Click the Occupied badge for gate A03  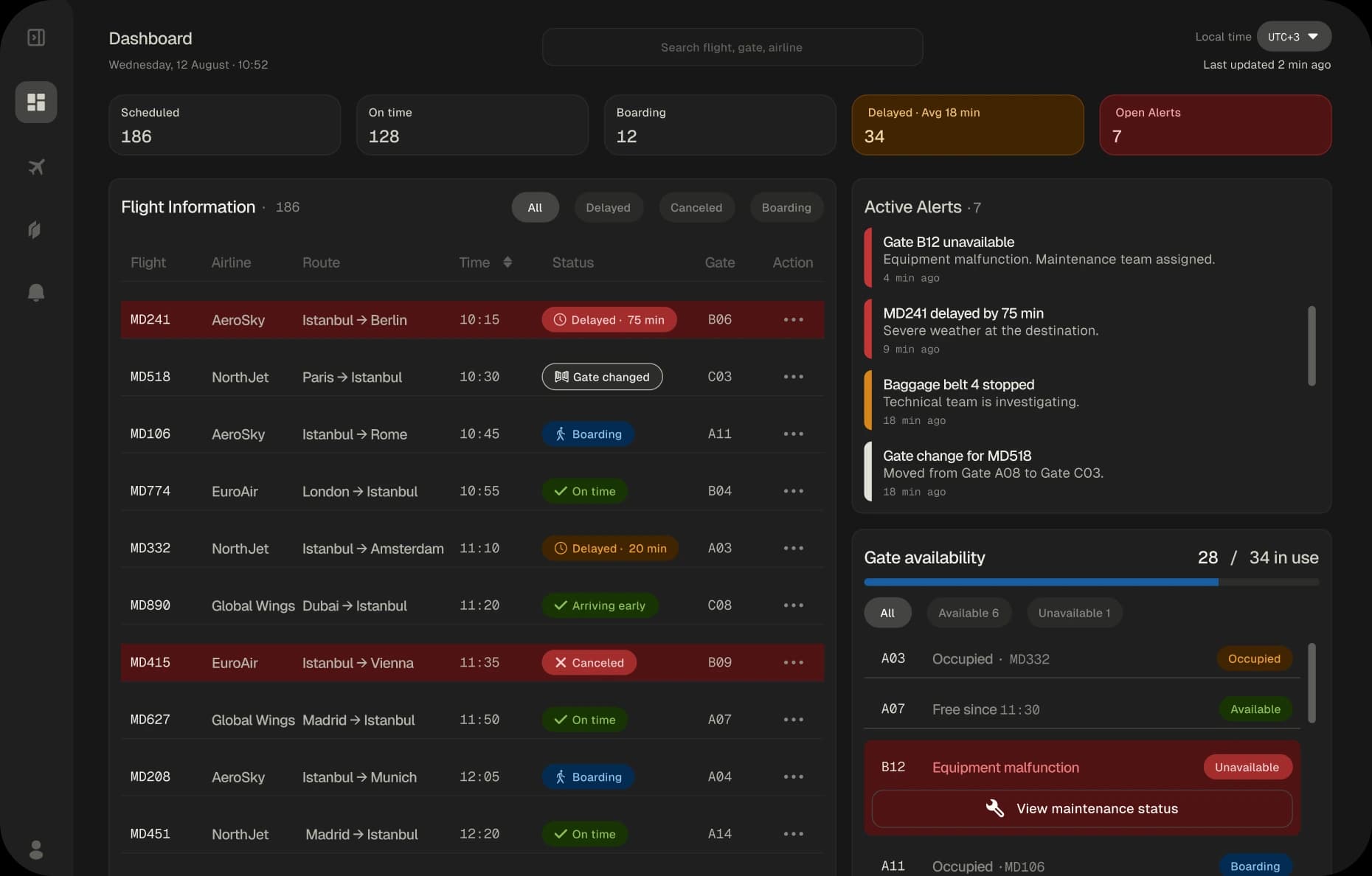tap(1254, 658)
